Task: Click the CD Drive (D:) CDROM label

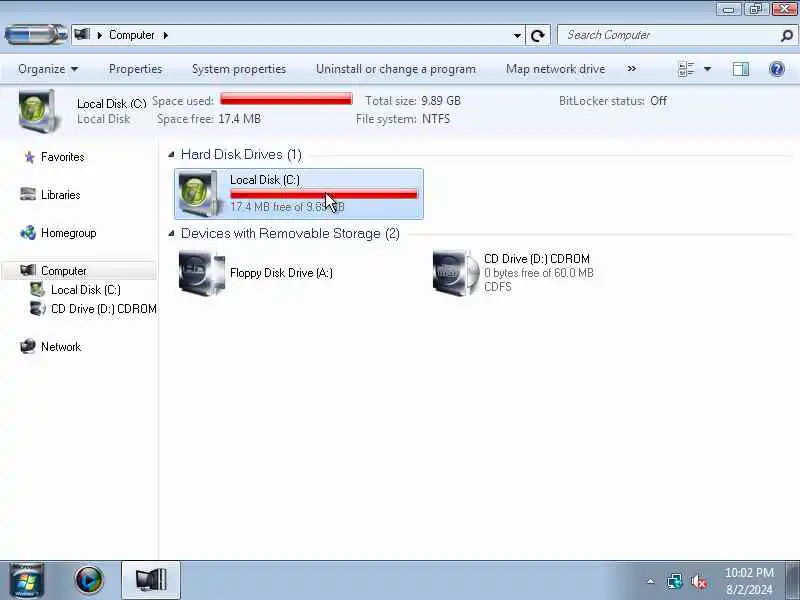Action: pos(537,259)
